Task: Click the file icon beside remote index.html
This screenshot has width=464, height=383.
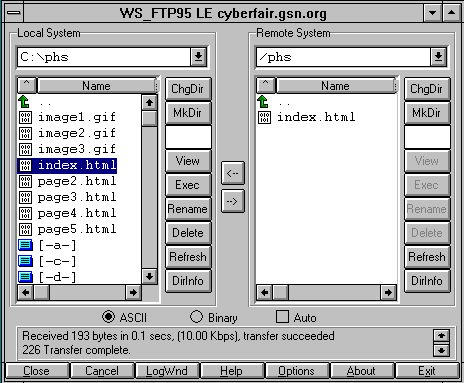Action: [x=264, y=117]
